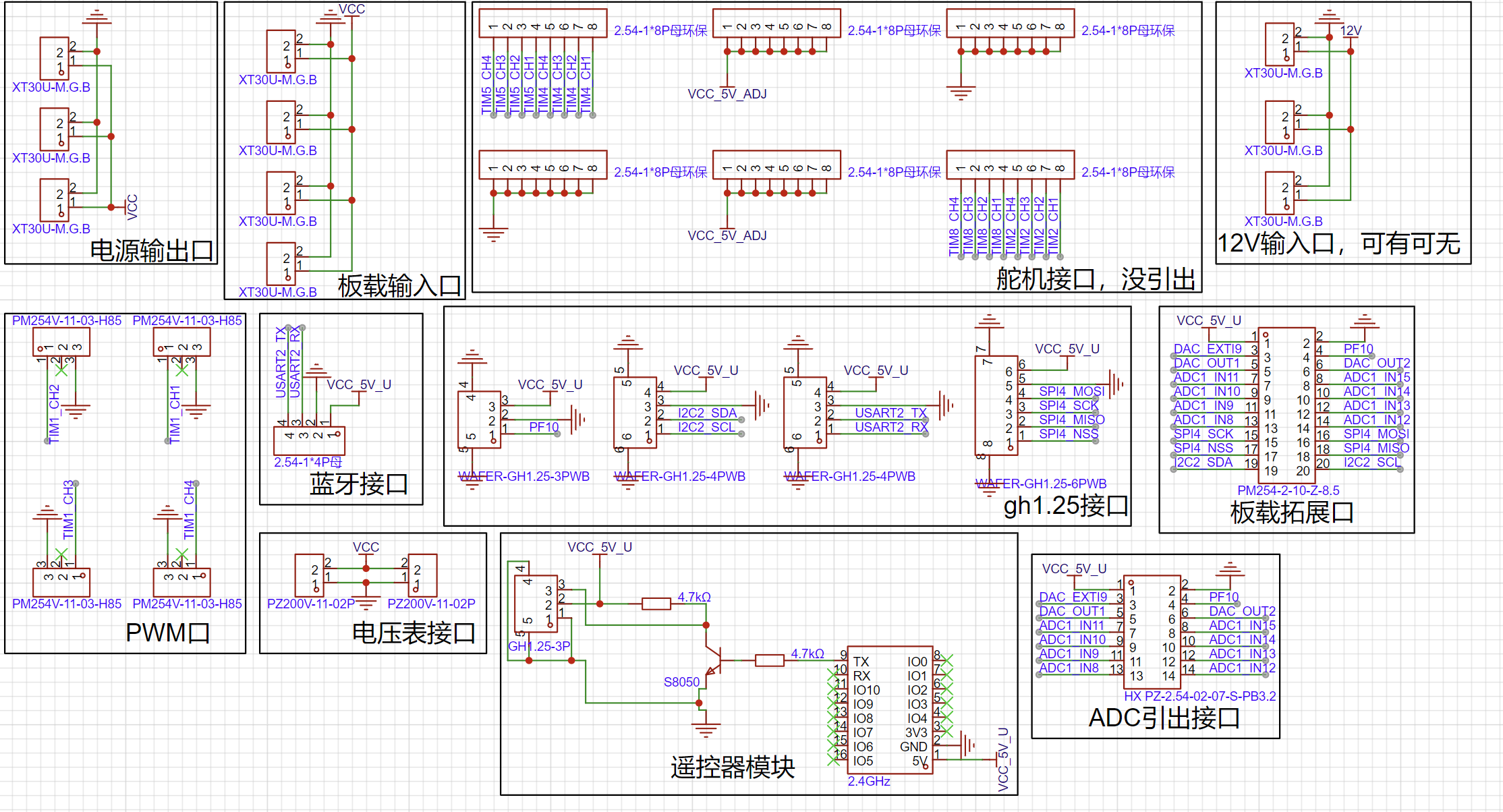Click the 12V net label
The width and height of the screenshot is (1503, 812).
coord(1351,31)
